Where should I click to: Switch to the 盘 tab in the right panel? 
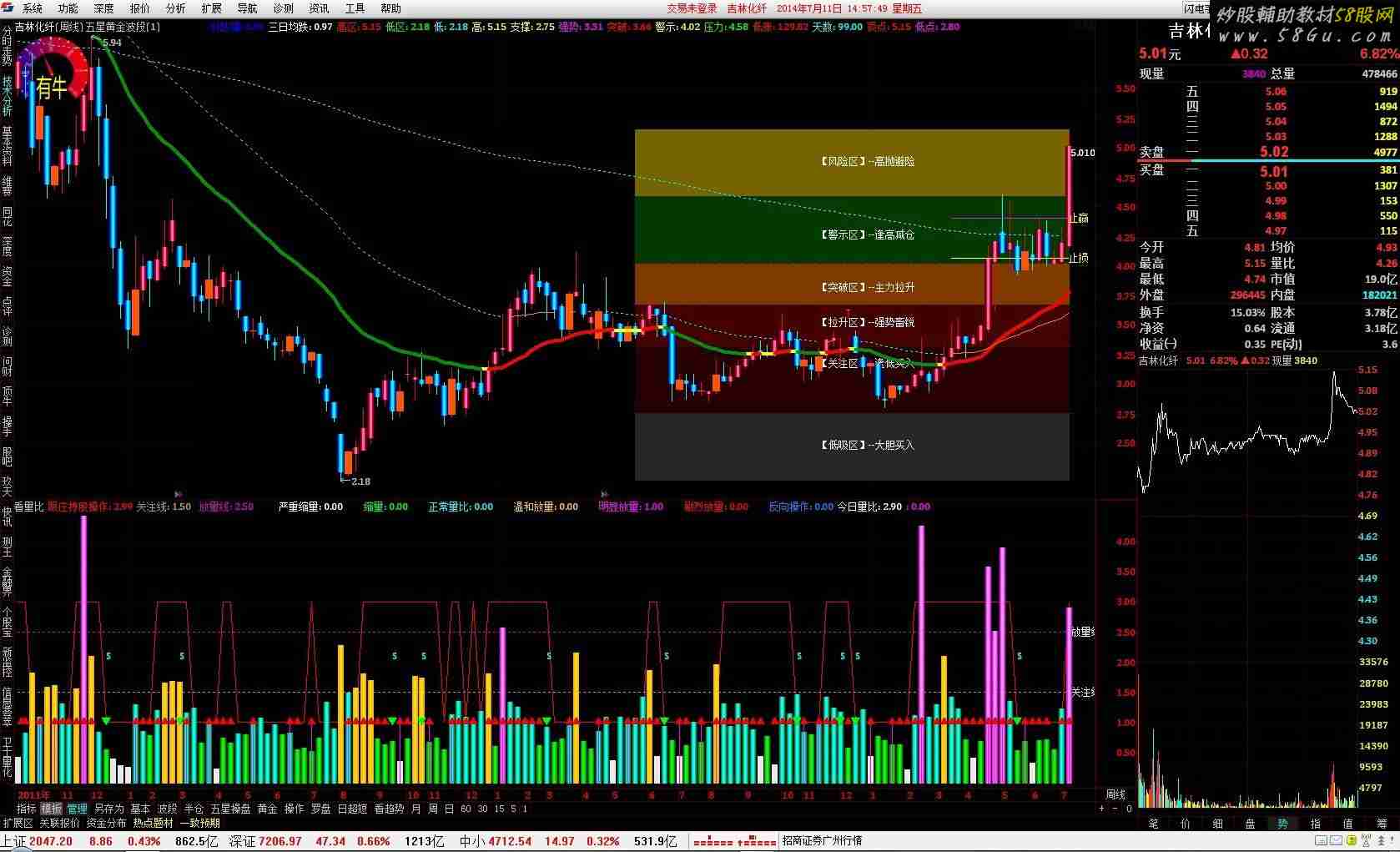(x=1250, y=824)
